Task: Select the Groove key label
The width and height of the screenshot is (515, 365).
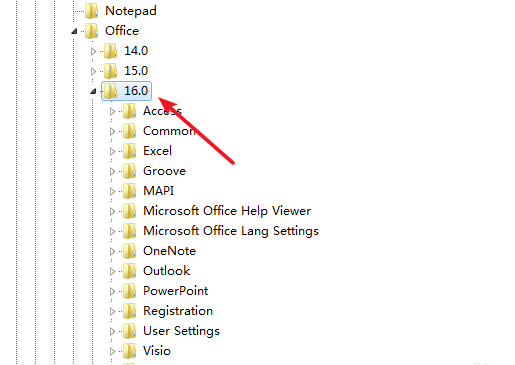Action: [164, 171]
